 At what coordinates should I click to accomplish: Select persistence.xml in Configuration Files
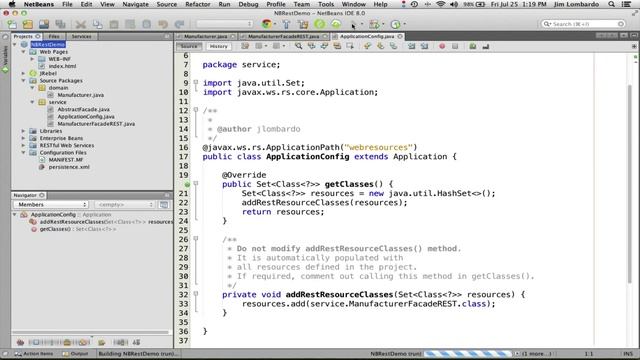(x=69, y=167)
